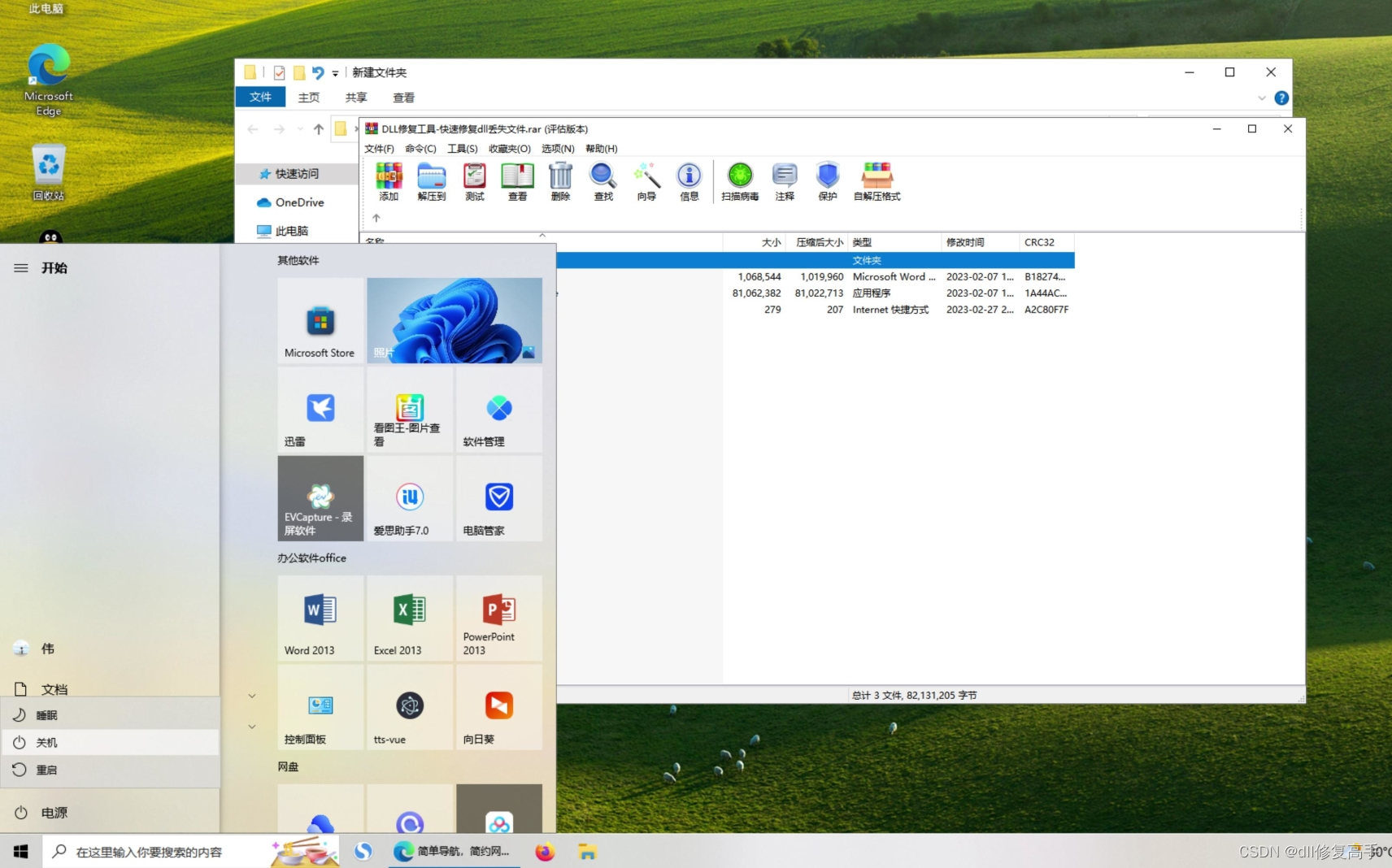Open the 爱思助手7.0 tile
This screenshot has height=868, width=1392.
tap(410, 498)
